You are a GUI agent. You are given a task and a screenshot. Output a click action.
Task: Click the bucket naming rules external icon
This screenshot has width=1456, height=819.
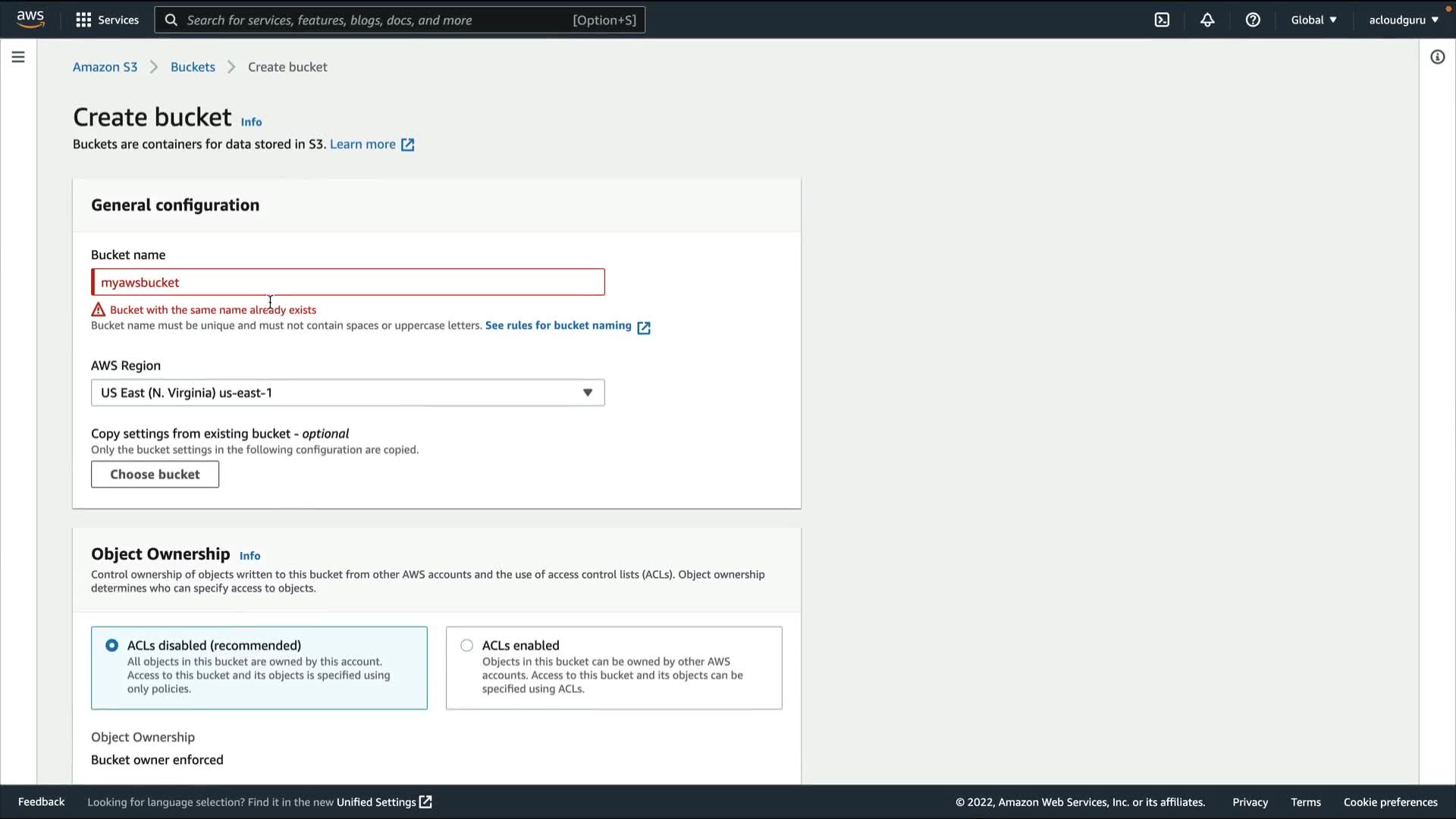[644, 327]
